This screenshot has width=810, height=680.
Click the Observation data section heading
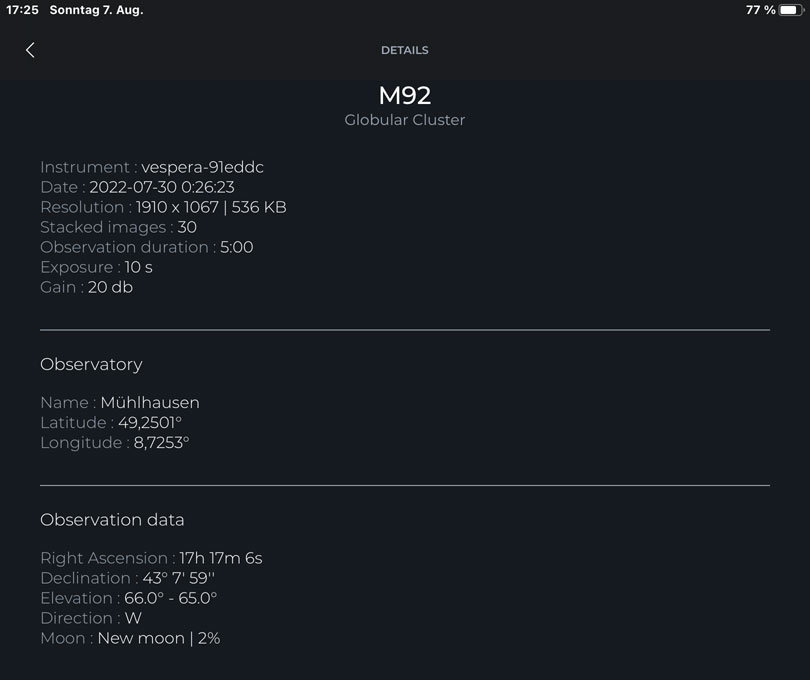tap(112, 520)
